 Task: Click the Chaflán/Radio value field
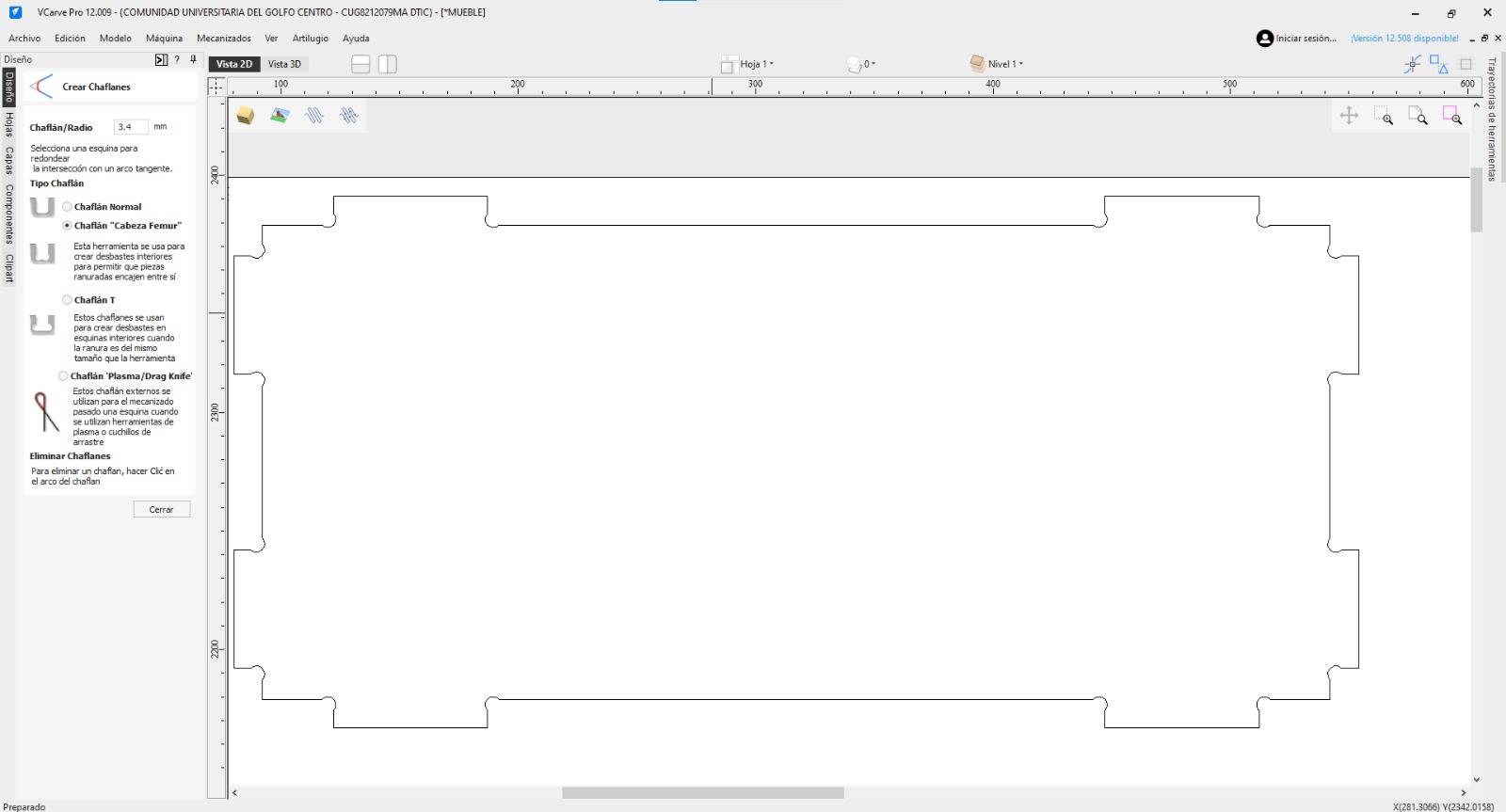[x=131, y=127]
